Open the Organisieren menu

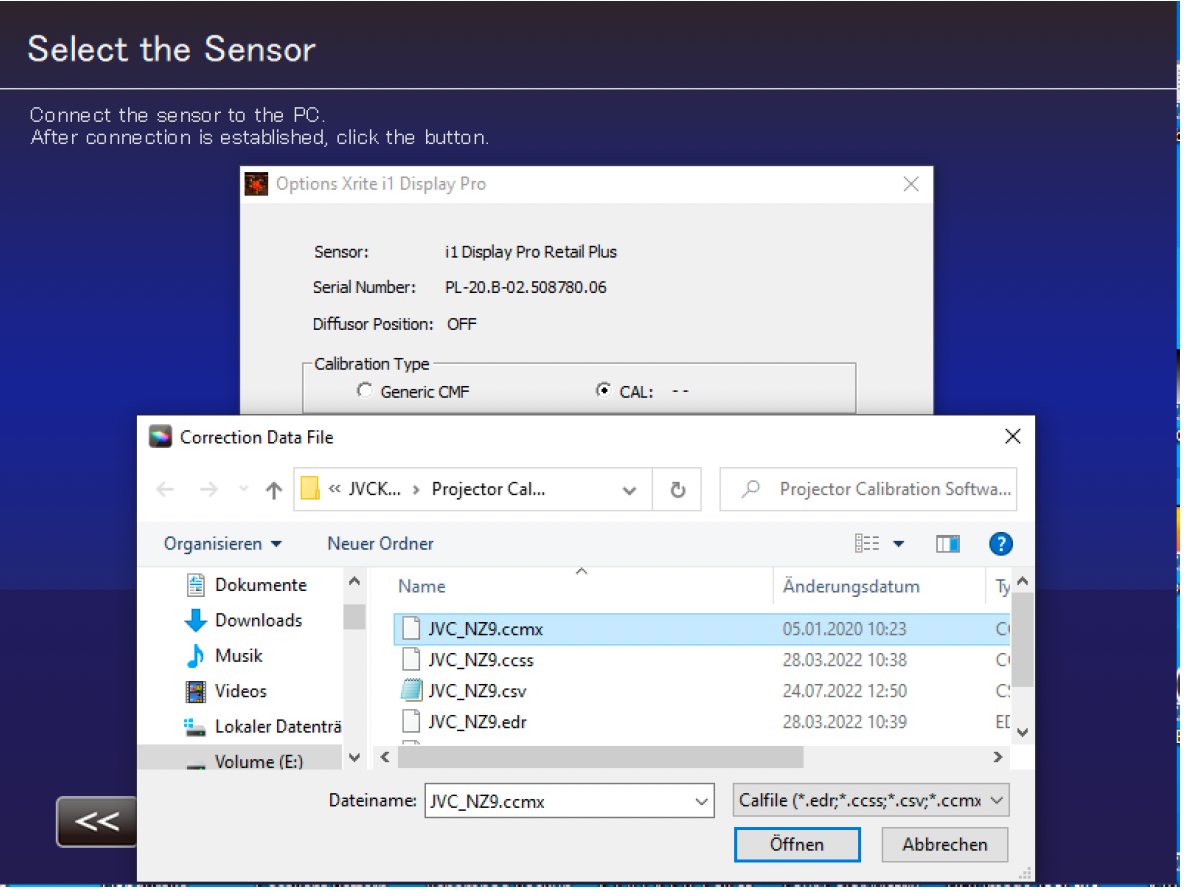pyautogui.click(x=223, y=544)
